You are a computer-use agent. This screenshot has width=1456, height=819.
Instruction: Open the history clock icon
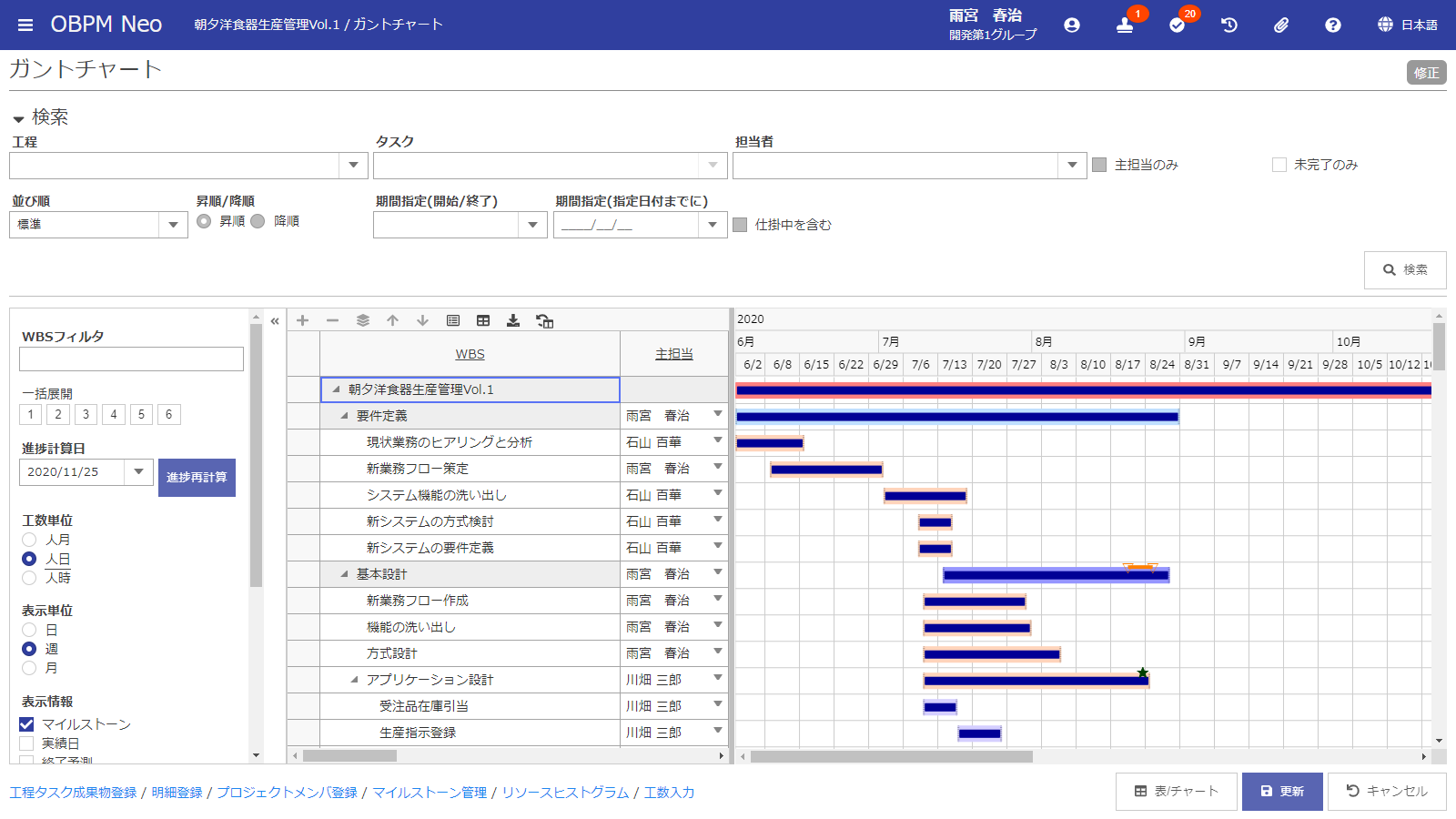[1229, 25]
